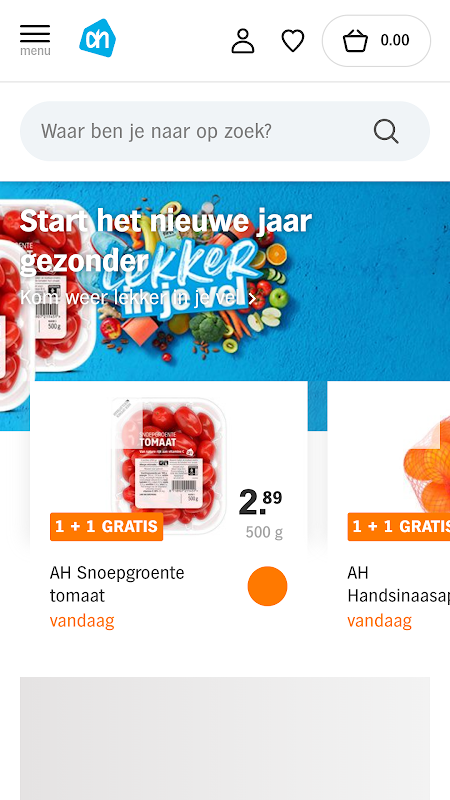The image size is (450, 800).
Task: Open the tomato package product image
Action: 169,465
